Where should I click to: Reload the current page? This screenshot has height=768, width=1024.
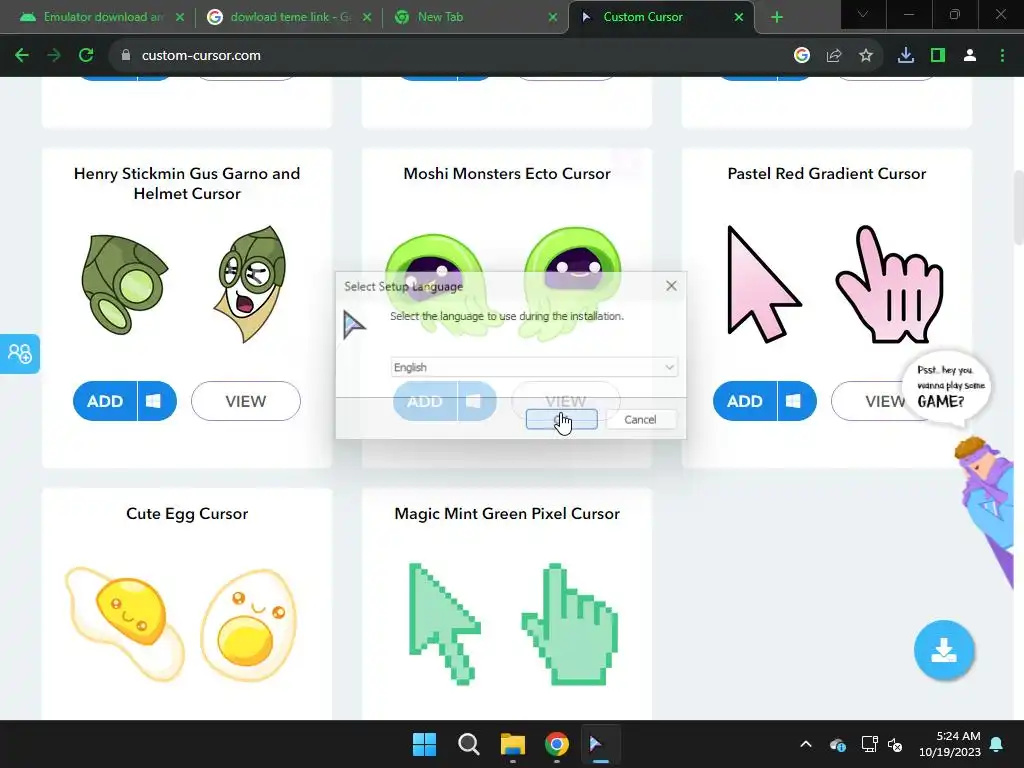(x=86, y=56)
